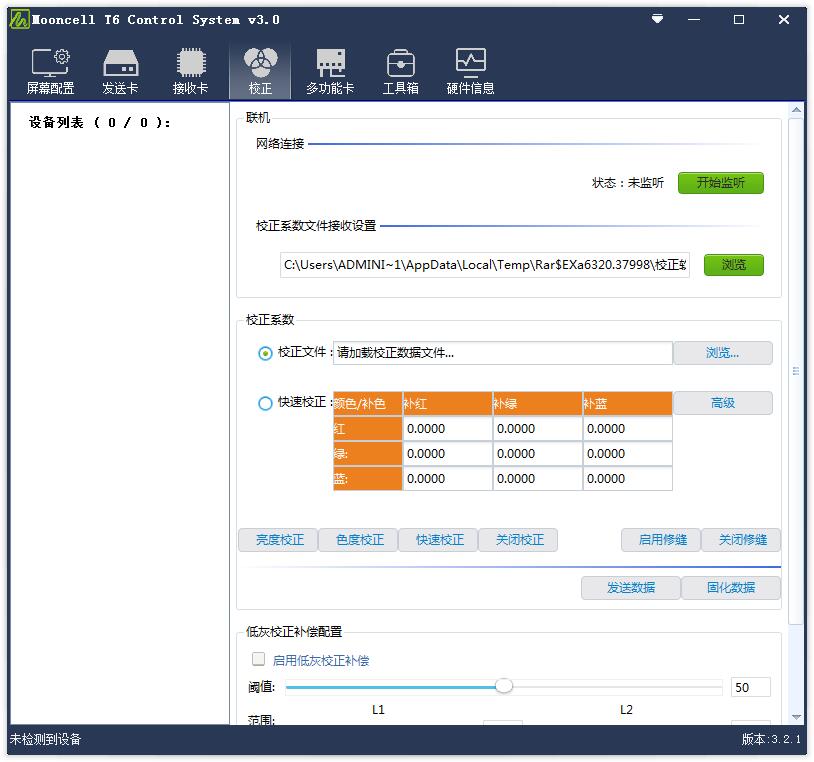This screenshot has height=762, width=814.
Task: Click the green 浏览 button for receive path
Action: [734, 265]
